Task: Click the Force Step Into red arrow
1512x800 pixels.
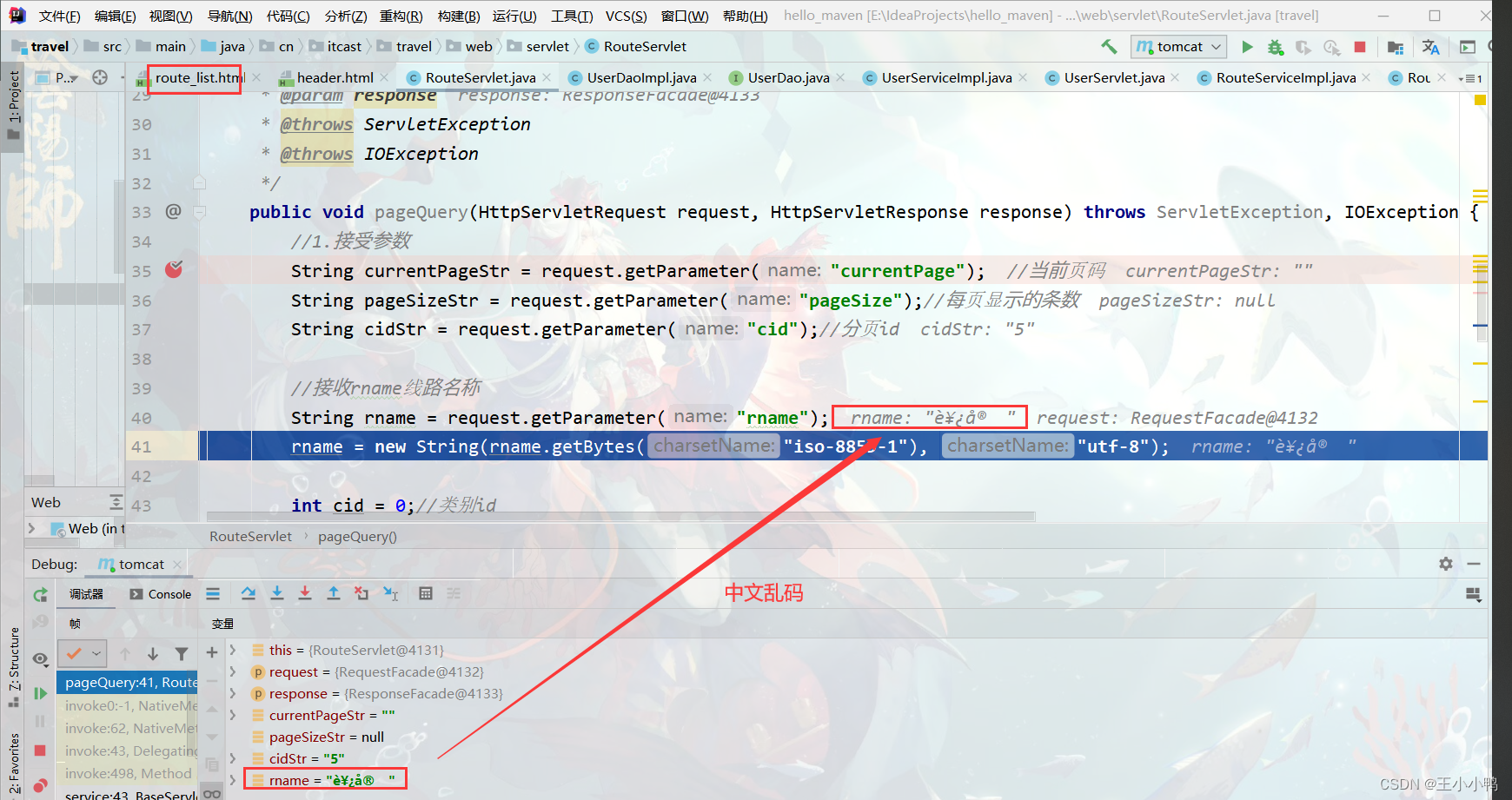Action: (305, 594)
